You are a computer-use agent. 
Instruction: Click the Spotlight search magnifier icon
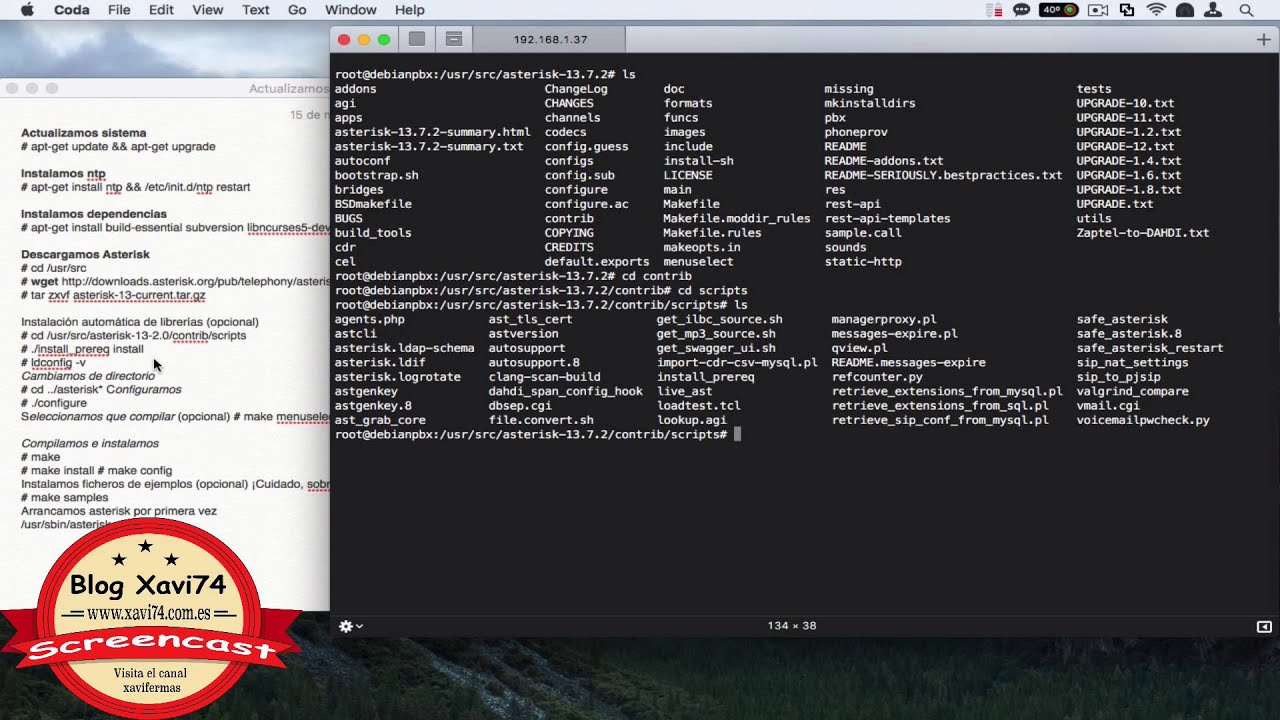[1246, 10]
